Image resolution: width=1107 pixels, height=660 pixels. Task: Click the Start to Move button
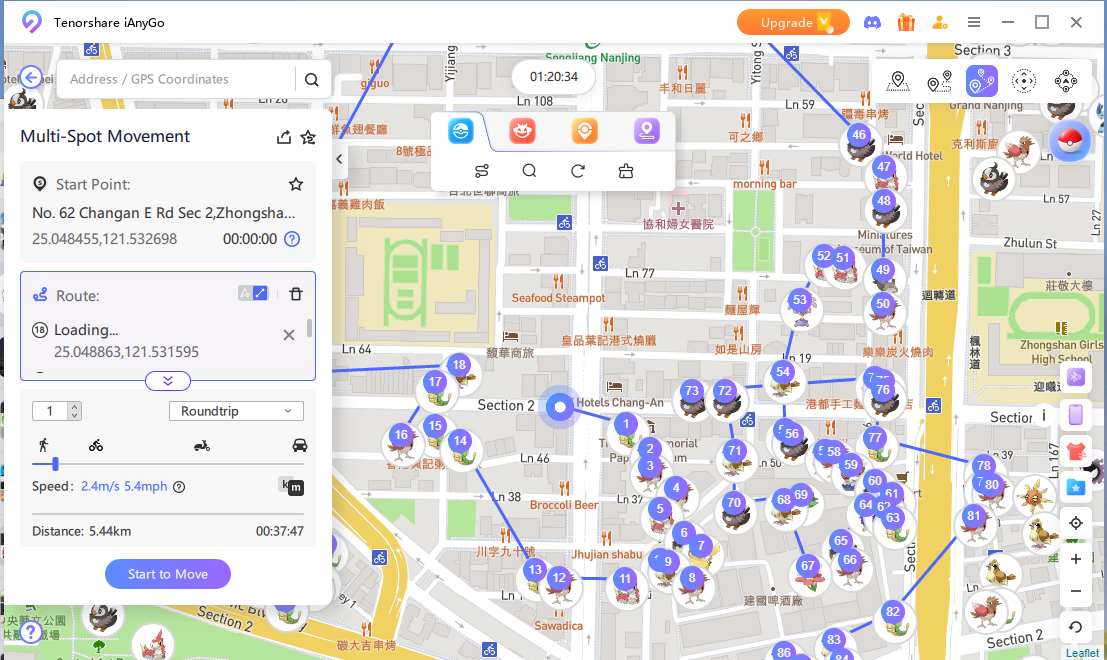168,574
